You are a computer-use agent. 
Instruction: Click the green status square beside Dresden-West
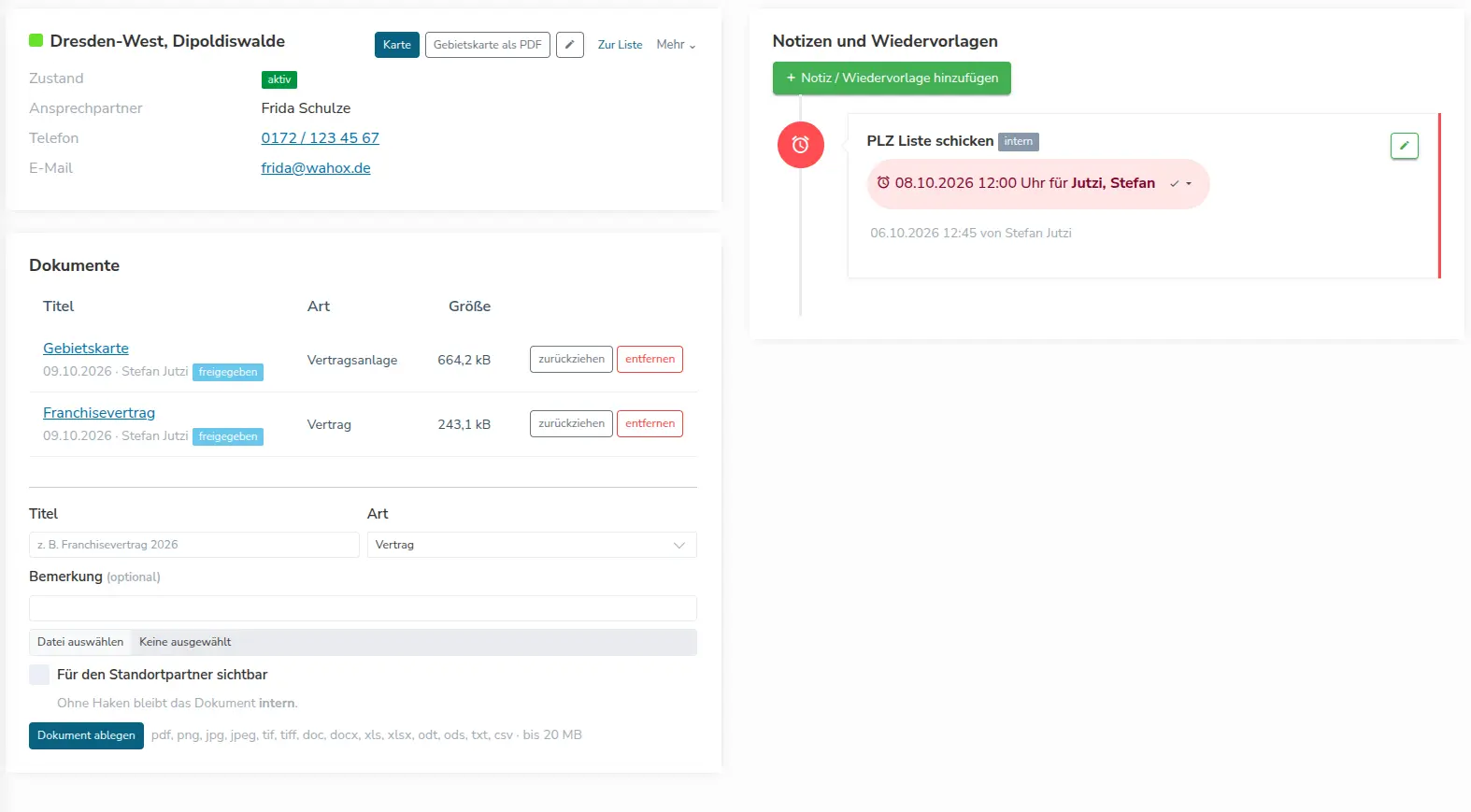36,40
